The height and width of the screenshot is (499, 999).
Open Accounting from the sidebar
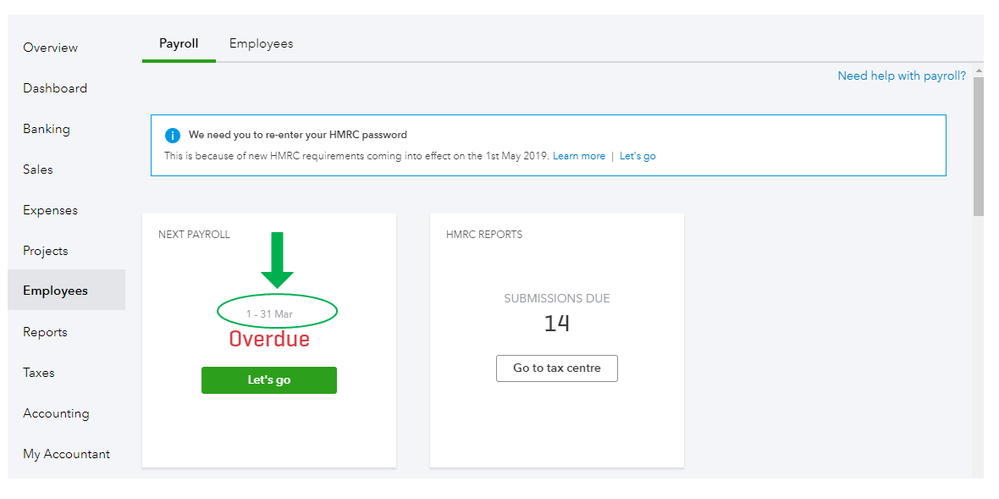pos(56,414)
